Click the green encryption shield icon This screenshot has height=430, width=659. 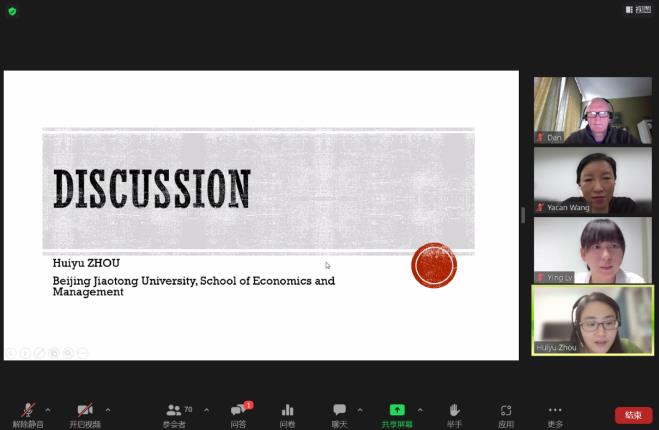(x=12, y=11)
